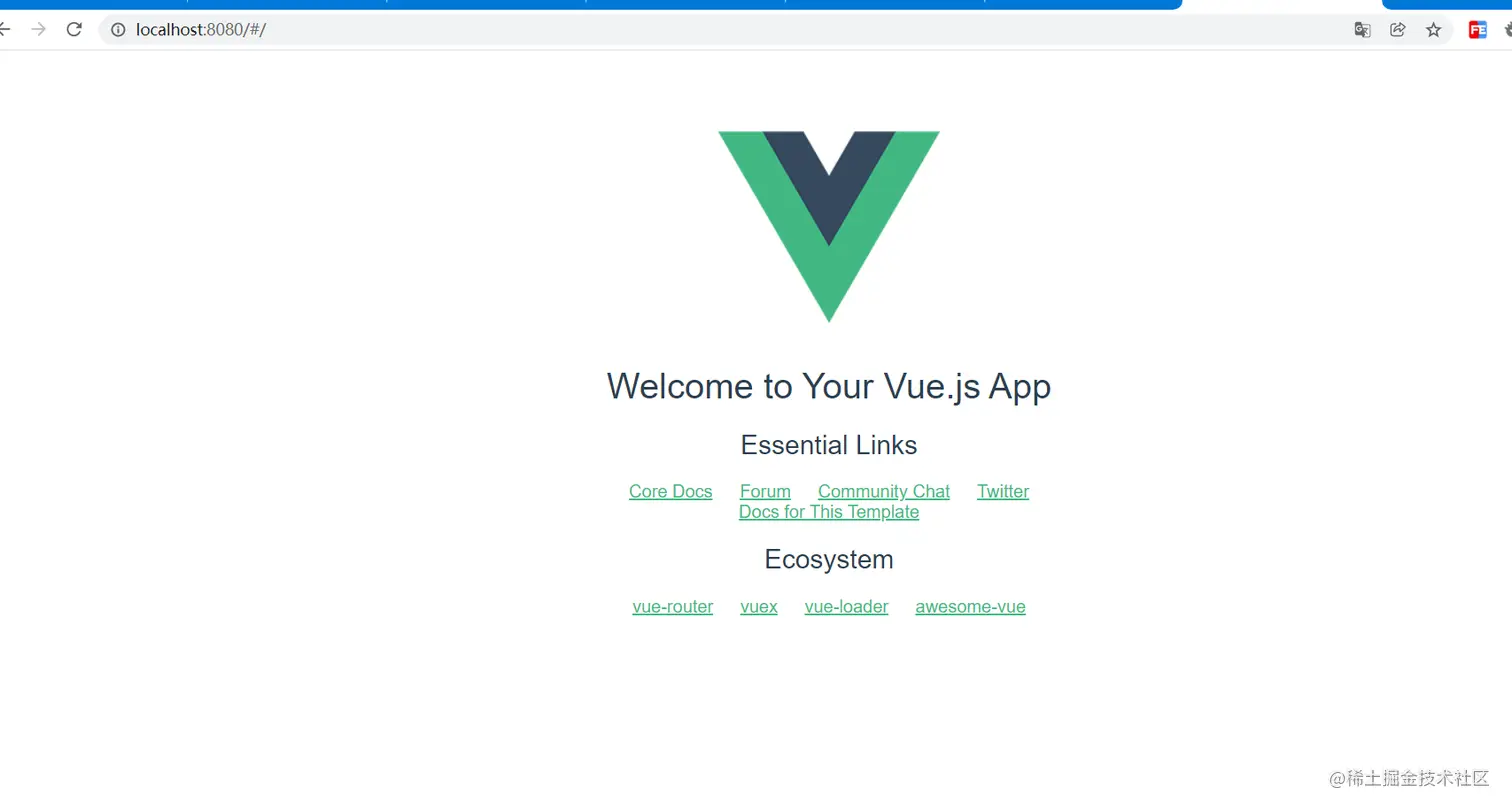Open the FE helper extension
Screen dimensions: 1512x811
tap(1477, 30)
